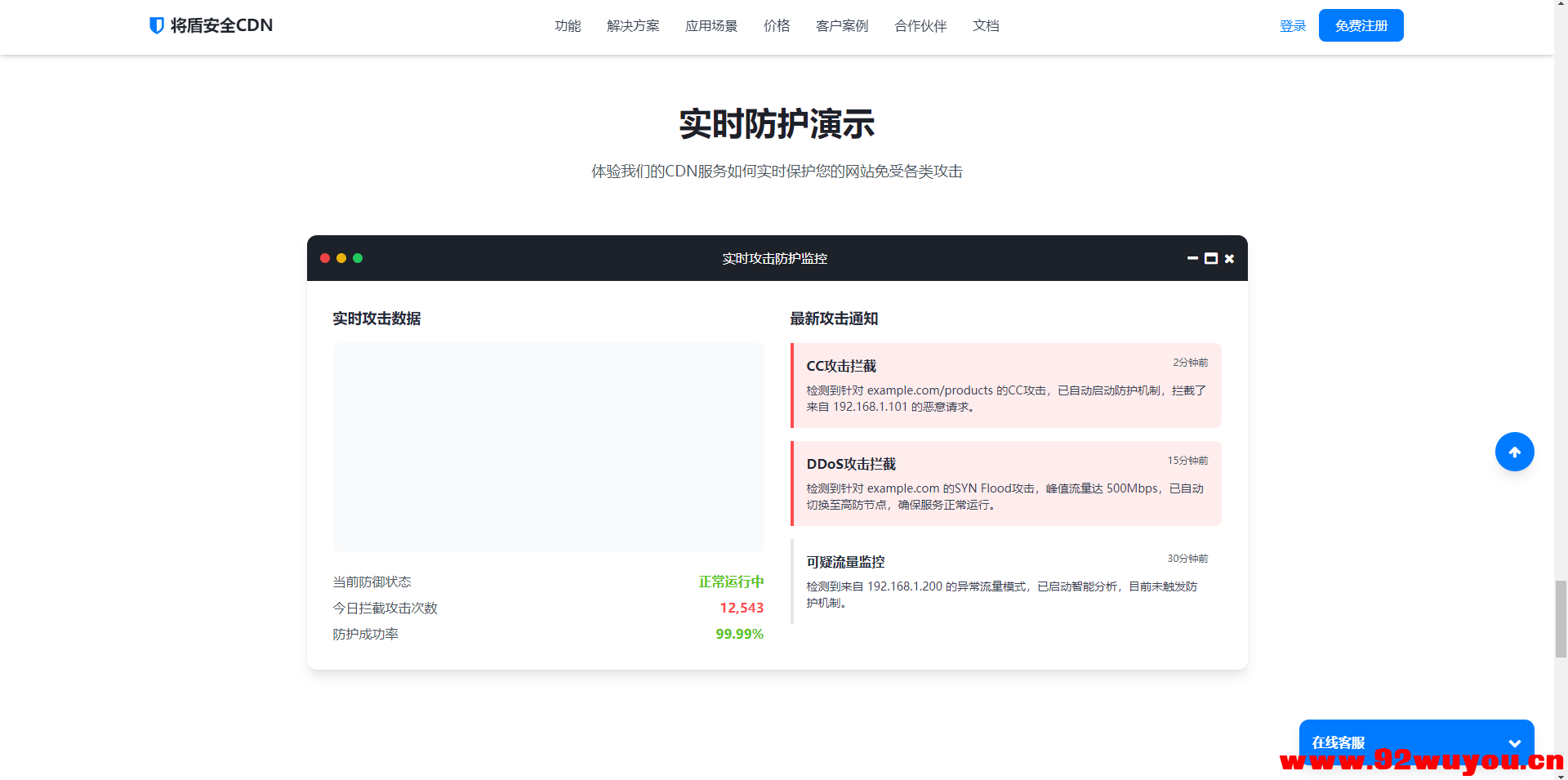Collapse the 在线客服 chat widget chevron
The width and height of the screenshot is (1568, 780).
(x=1516, y=743)
